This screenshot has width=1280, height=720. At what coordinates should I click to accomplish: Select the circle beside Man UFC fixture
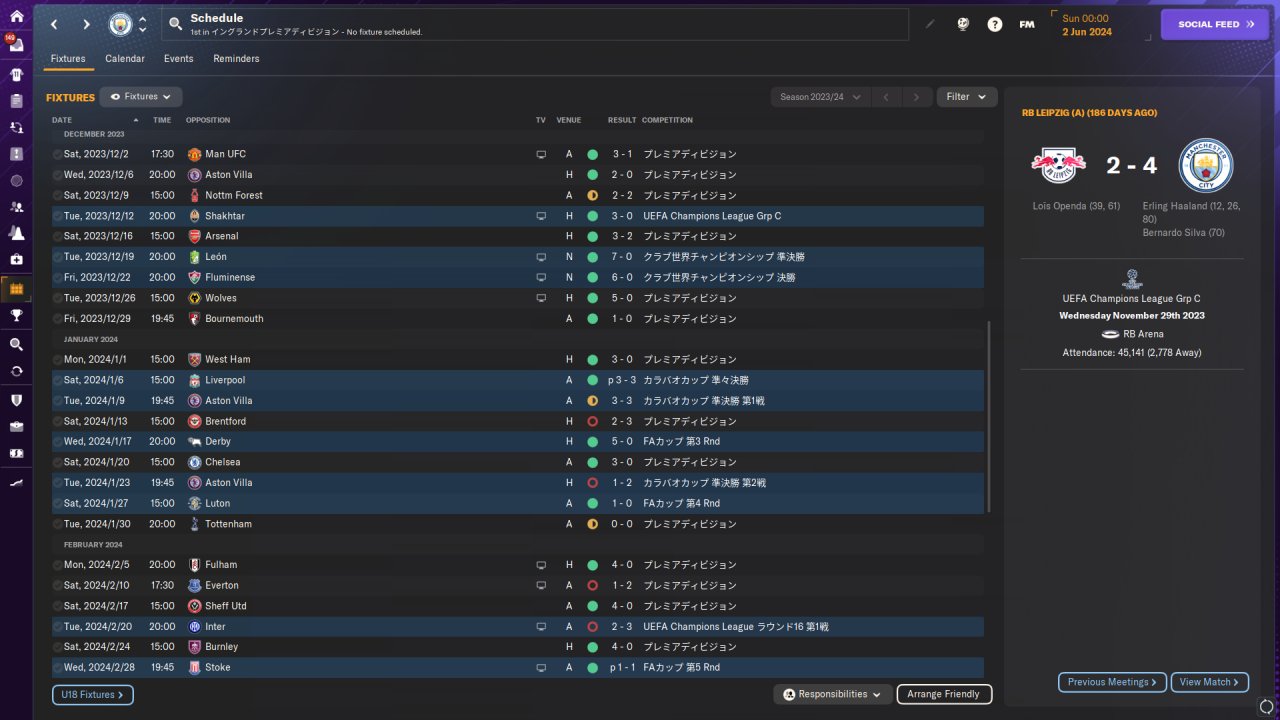click(57, 155)
